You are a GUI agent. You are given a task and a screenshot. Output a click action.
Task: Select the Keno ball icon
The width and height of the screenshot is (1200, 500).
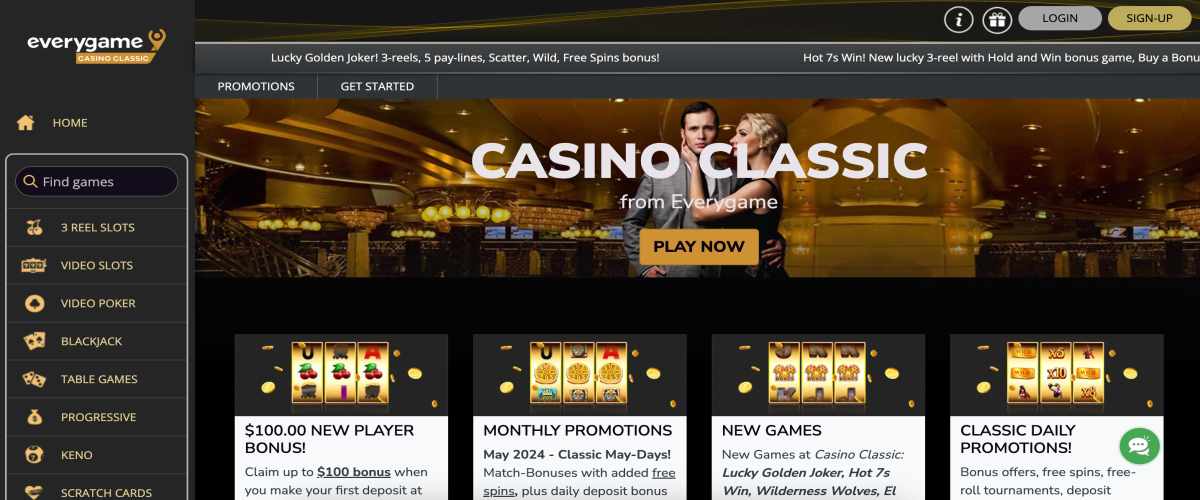click(x=34, y=455)
